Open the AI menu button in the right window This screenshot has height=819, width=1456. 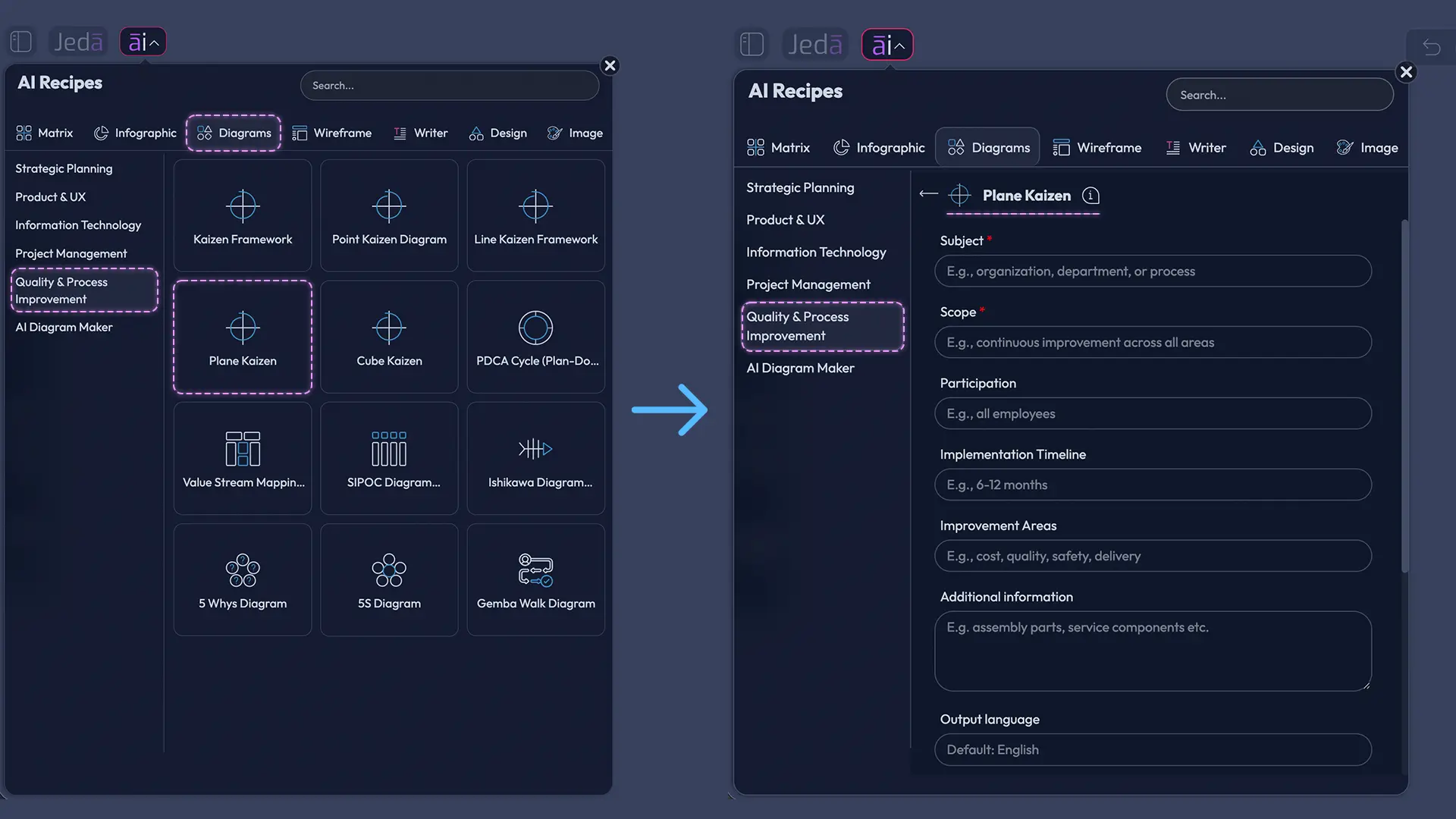887,45
